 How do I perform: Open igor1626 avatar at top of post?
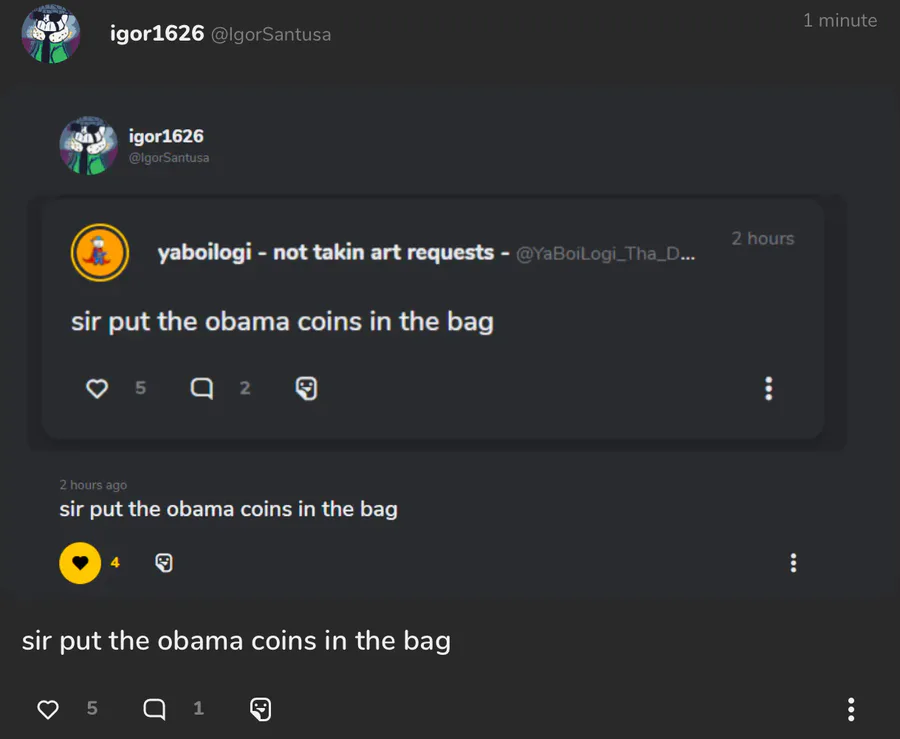(51, 34)
